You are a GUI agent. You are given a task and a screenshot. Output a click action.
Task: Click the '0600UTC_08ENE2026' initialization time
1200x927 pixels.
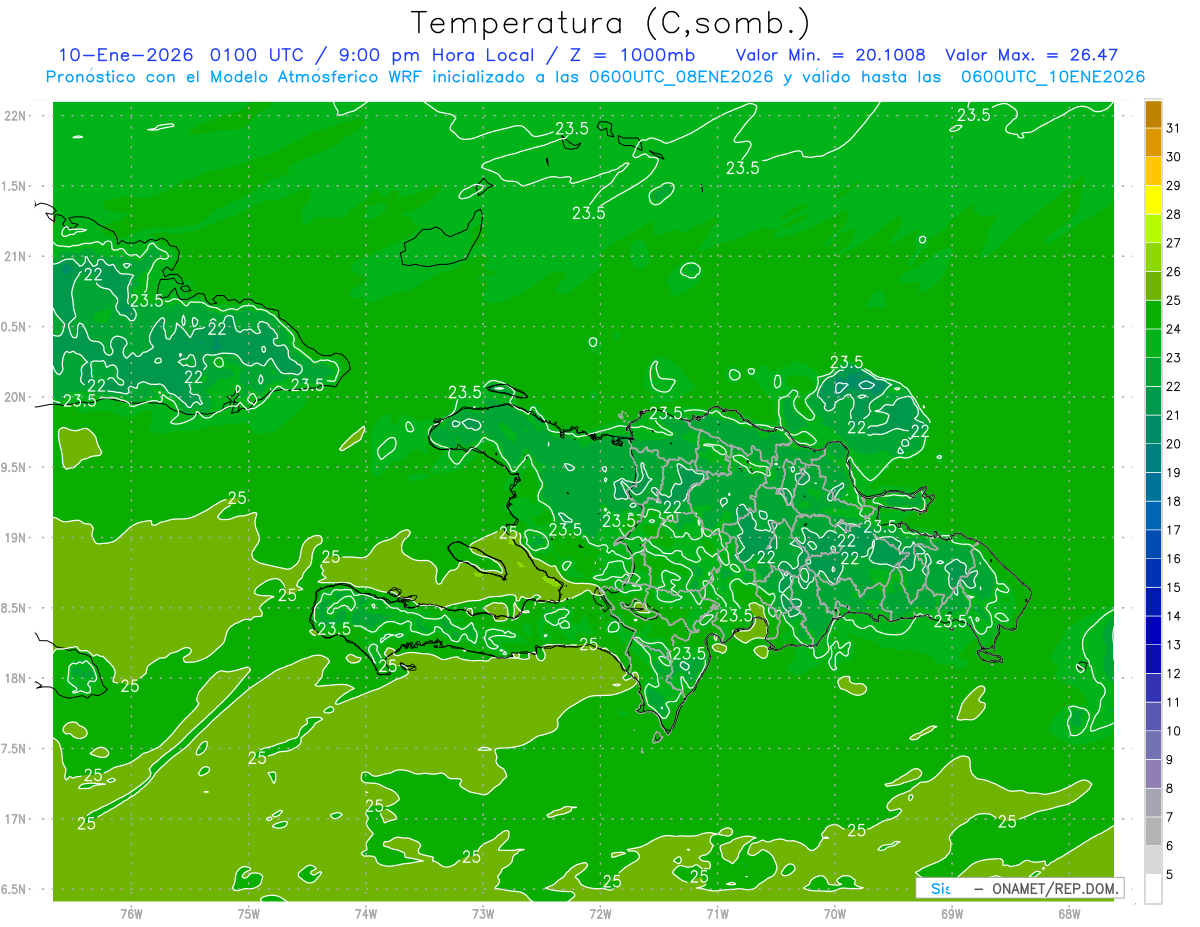point(682,77)
